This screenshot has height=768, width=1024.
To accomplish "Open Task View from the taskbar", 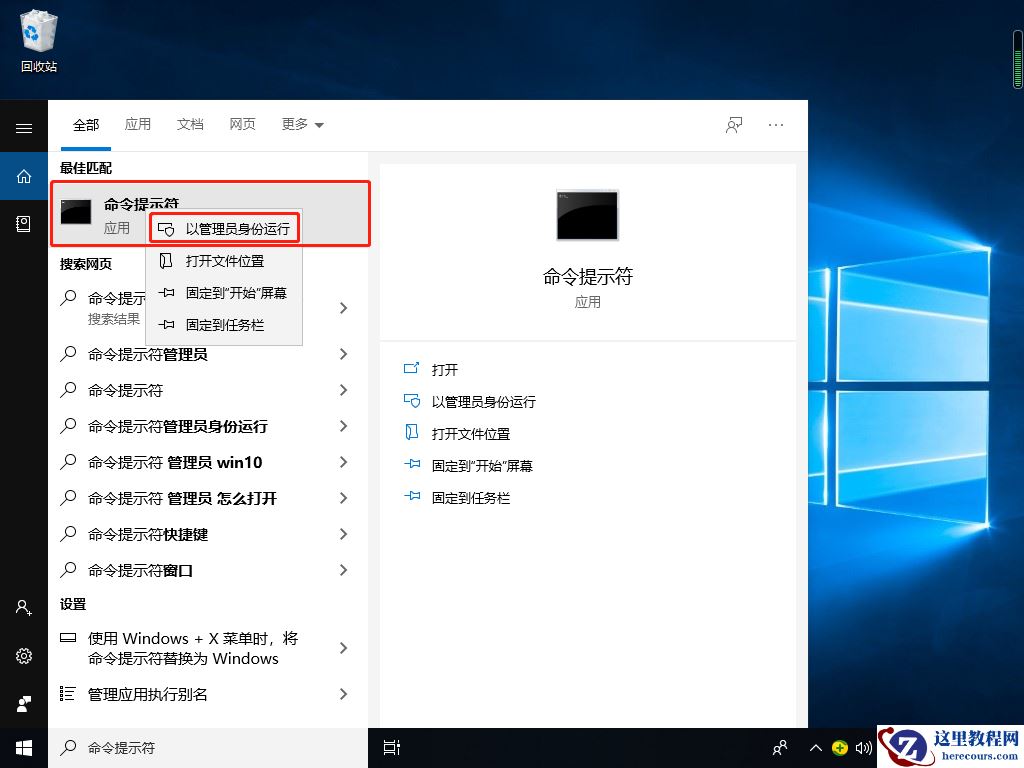I will tap(390, 747).
